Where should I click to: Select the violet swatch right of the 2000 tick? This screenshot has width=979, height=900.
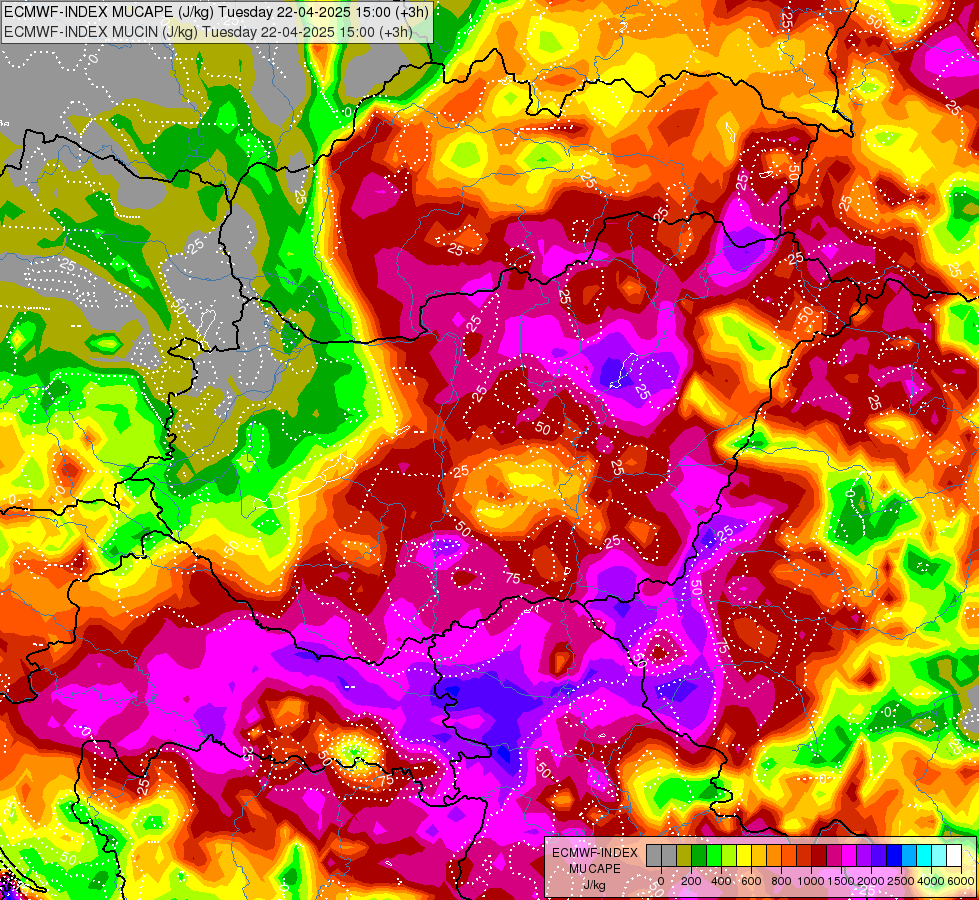[878, 855]
